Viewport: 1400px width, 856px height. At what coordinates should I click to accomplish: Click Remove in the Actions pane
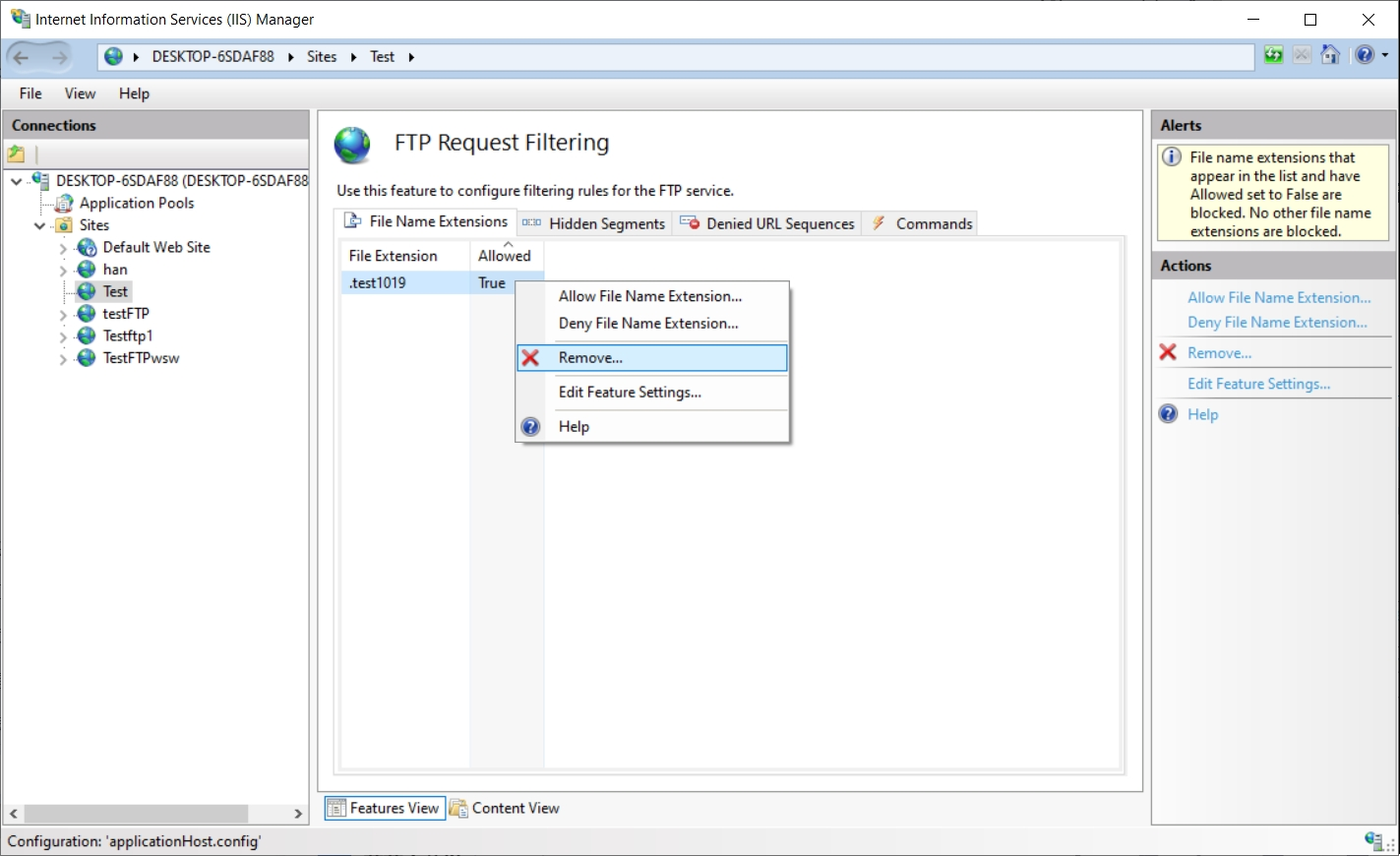click(1219, 352)
